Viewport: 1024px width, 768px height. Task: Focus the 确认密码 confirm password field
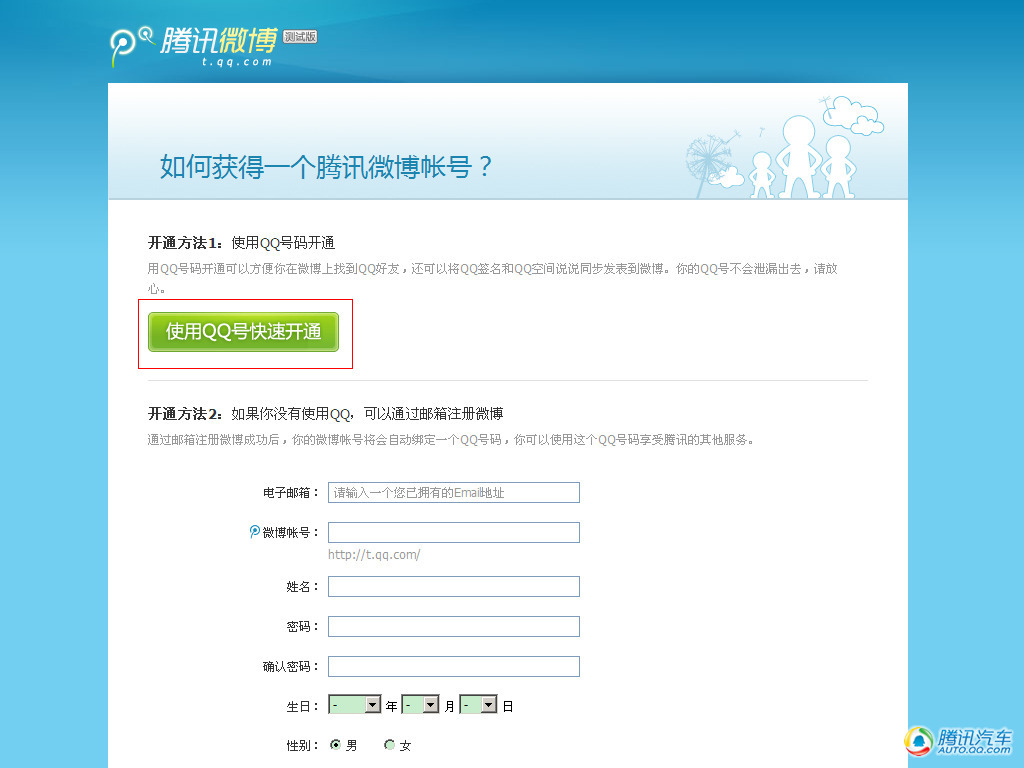click(x=454, y=666)
